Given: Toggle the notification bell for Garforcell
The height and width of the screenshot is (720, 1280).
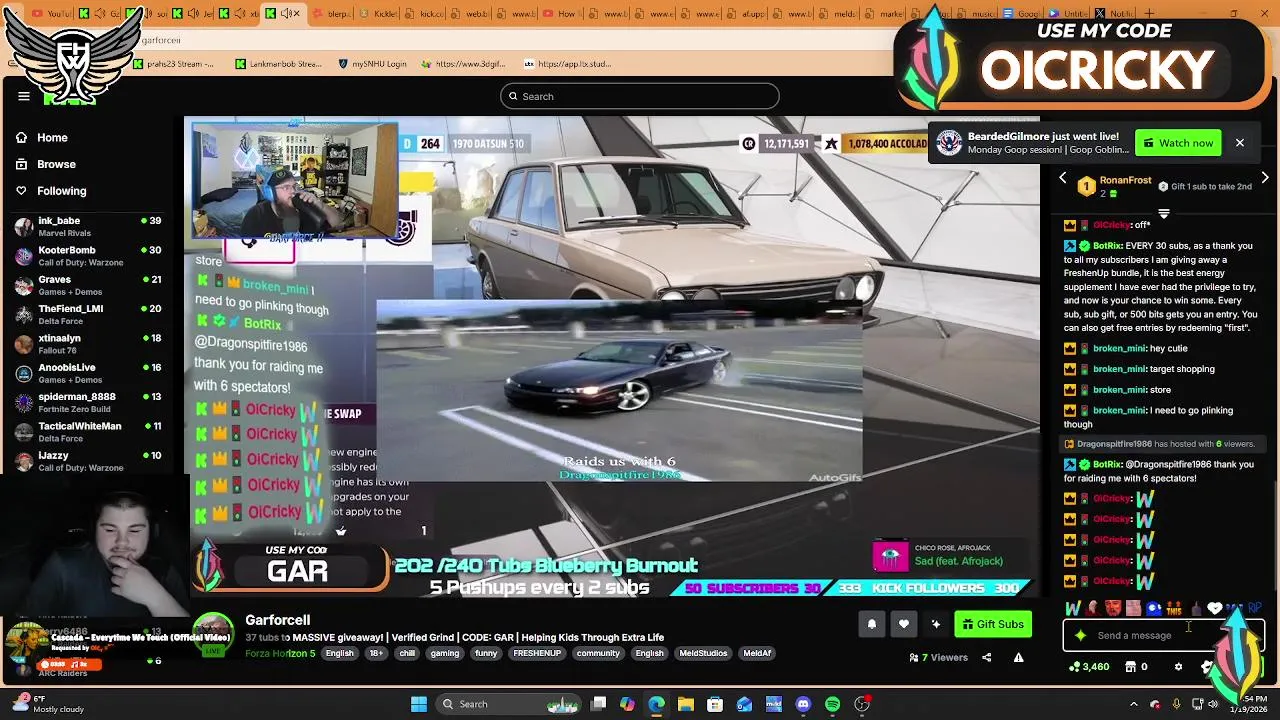Looking at the screenshot, I should [871, 624].
